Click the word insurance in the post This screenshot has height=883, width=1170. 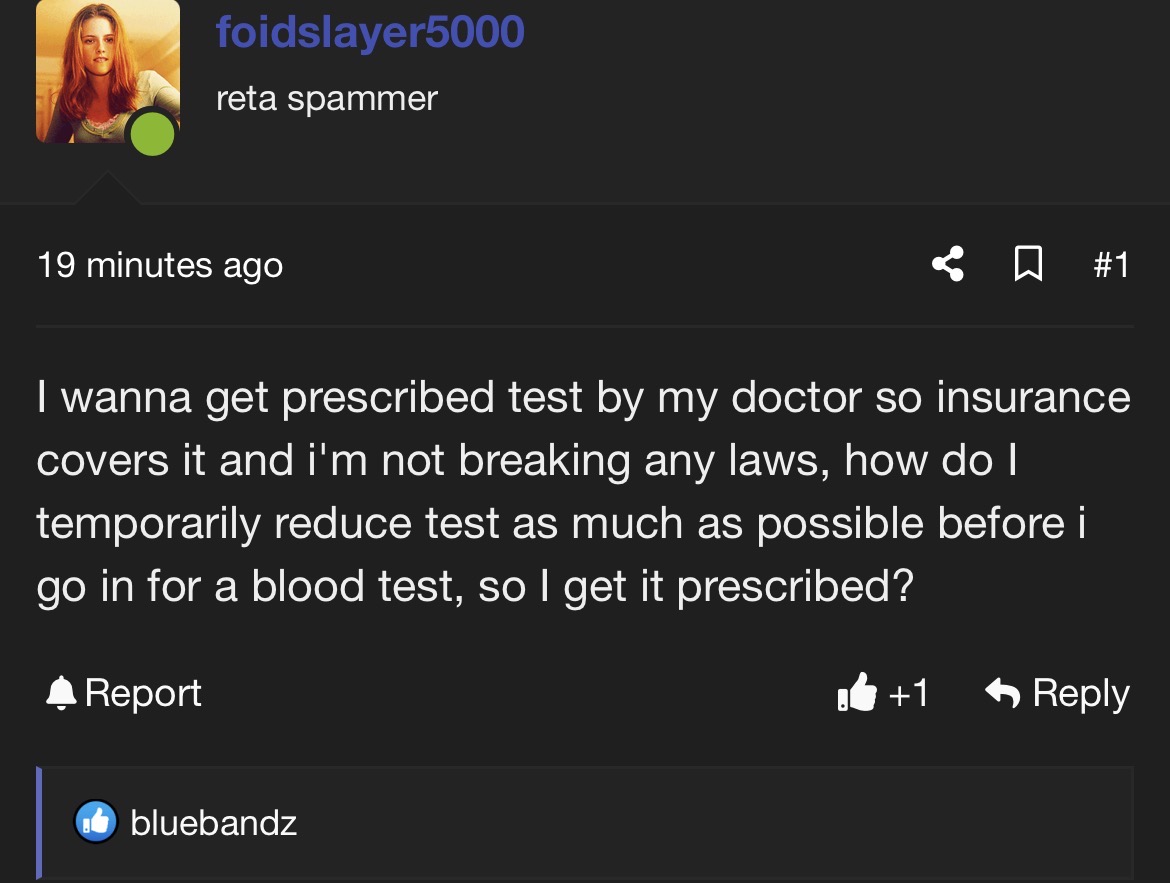click(x=1033, y=396)
